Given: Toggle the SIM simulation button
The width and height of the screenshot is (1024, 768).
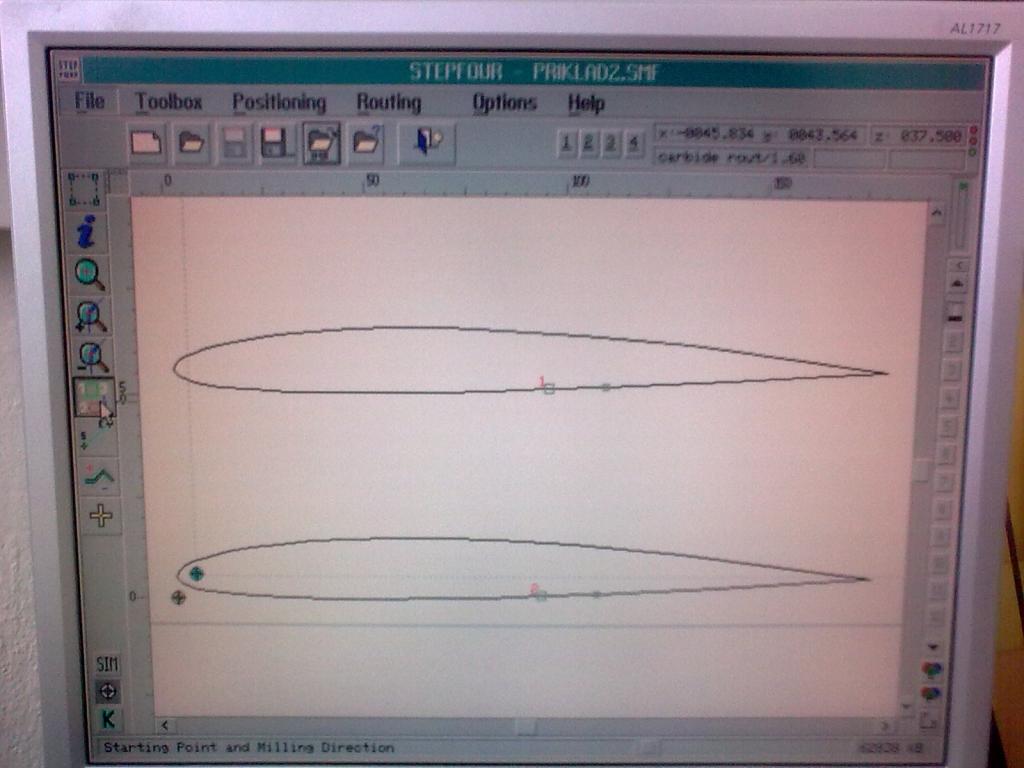Looking at the screenshot, I should point(107,664).
